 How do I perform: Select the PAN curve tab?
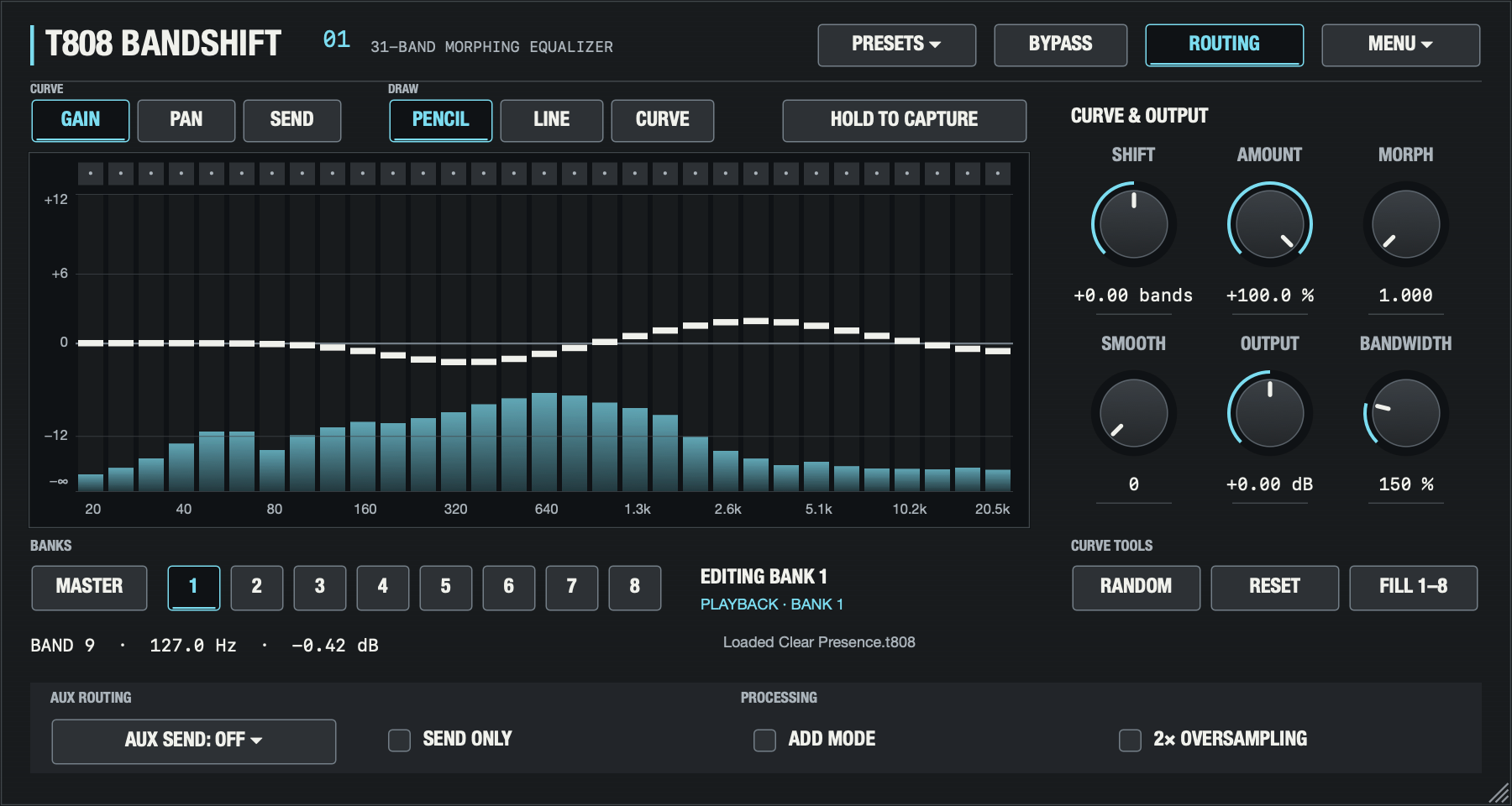[186, 120]
